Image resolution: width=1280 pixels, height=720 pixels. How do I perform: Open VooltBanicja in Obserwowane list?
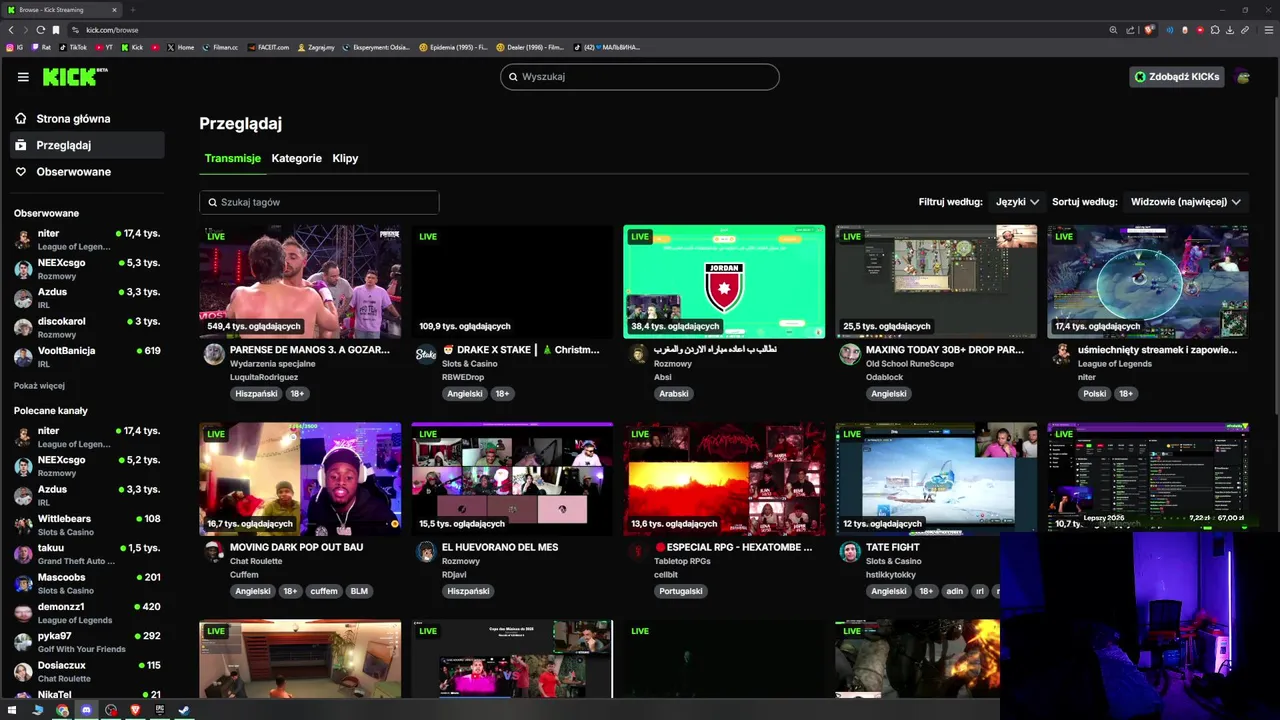(87, 357)
